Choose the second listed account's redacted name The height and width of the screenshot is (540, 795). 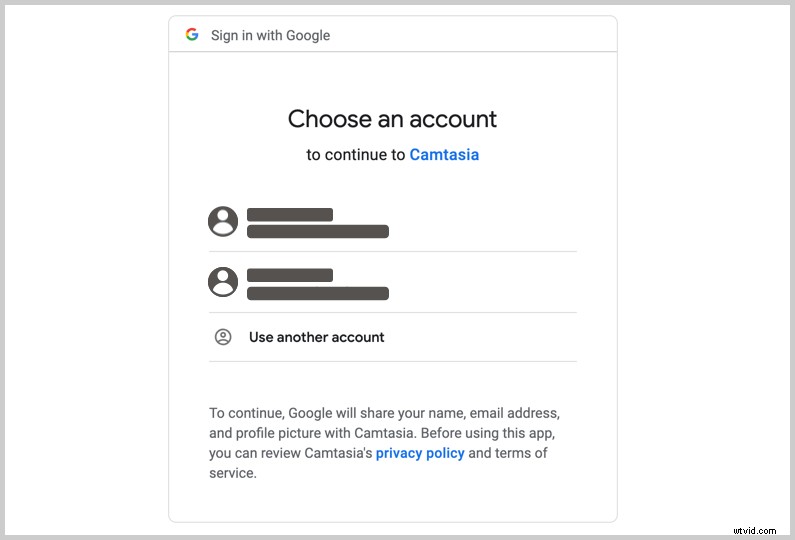tap(290, 275)
